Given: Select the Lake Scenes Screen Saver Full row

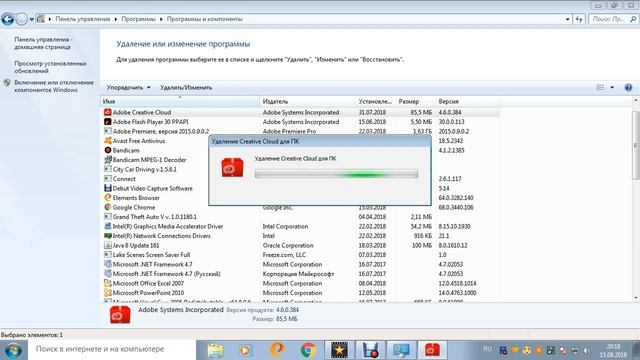Looking at the screenshot, I should point(300,255).
